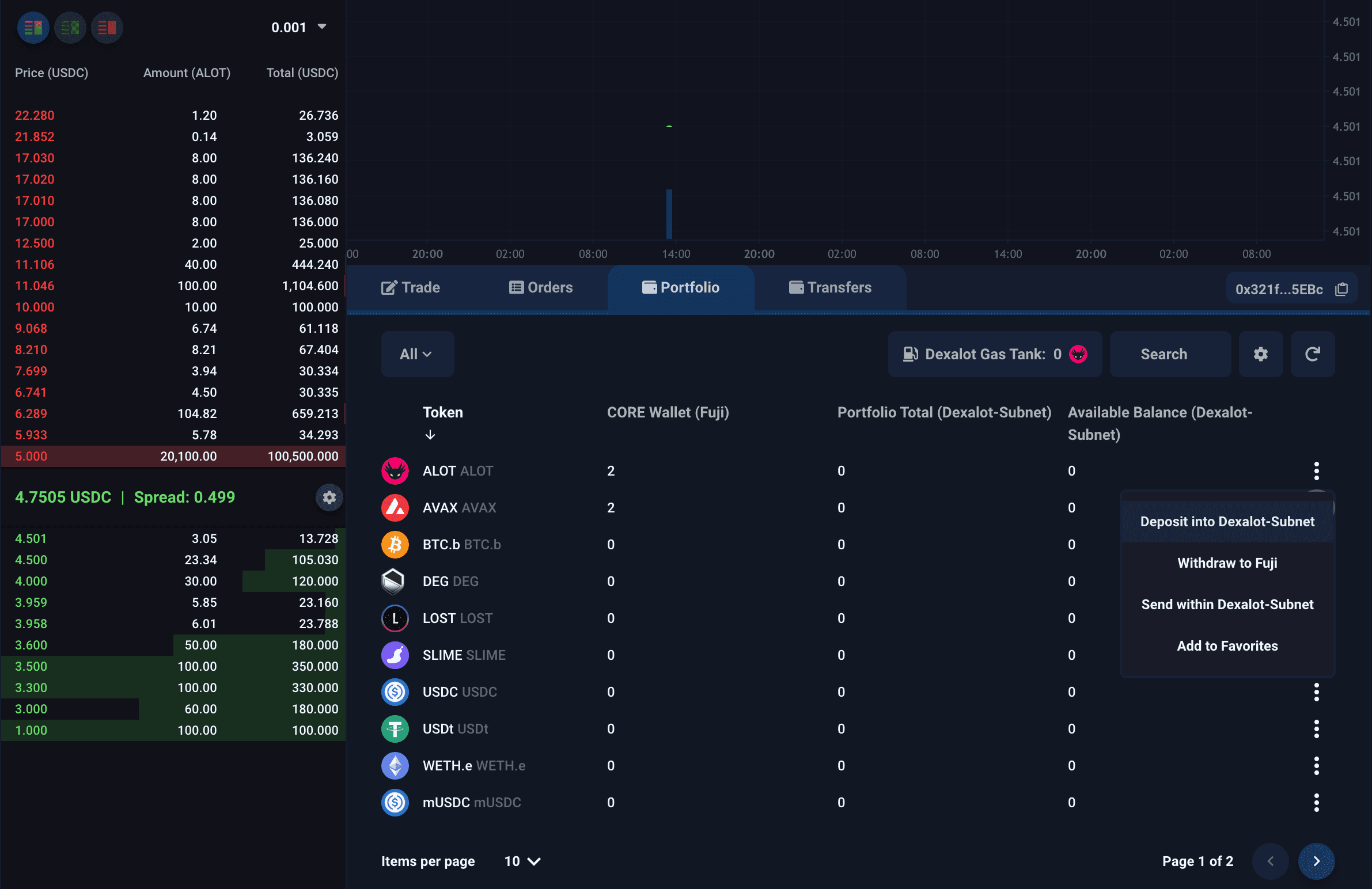Screen dimensions: 1372x889
Task: Click the SLIME token logo
Action: (395, 655)
